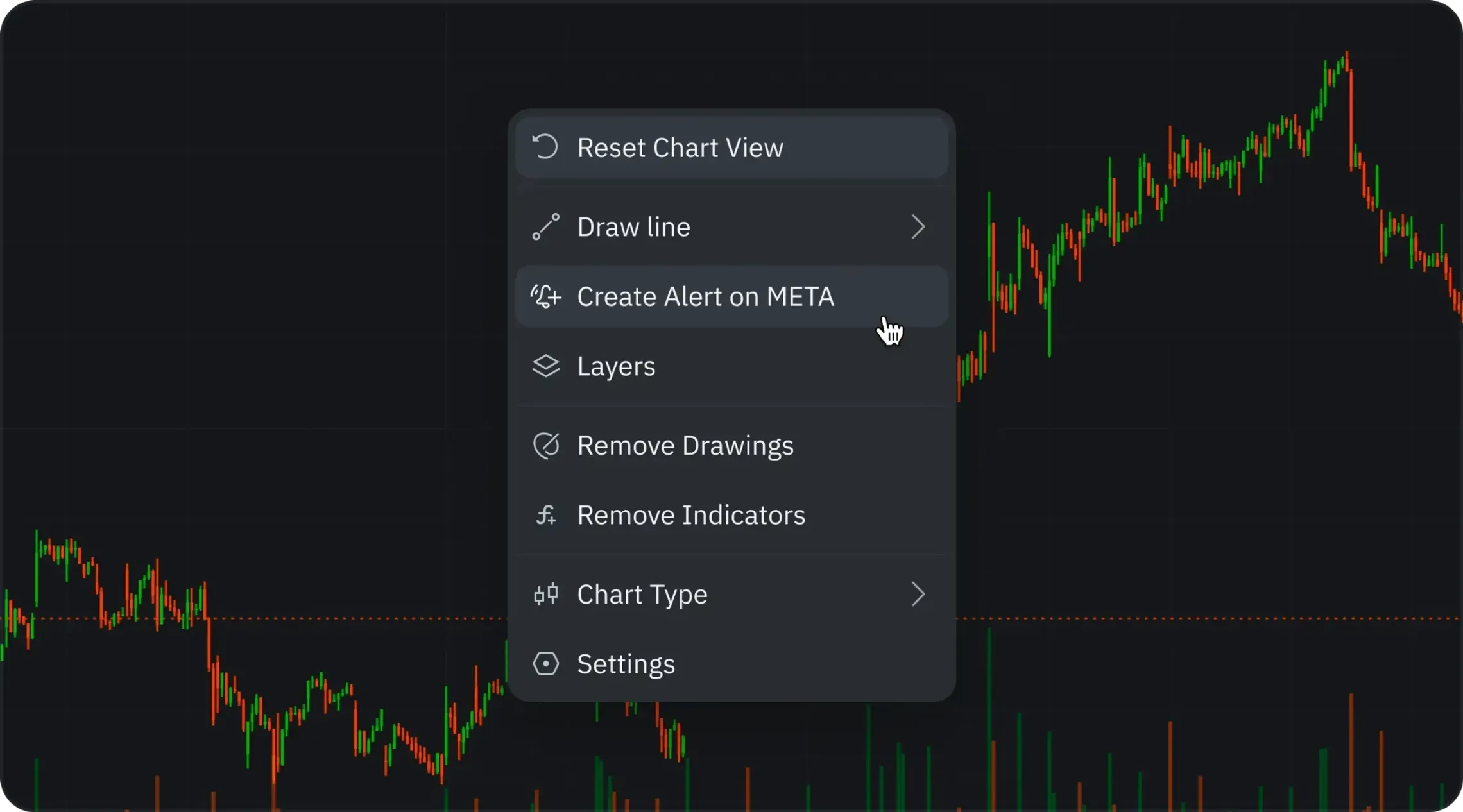The image size is (1463, 812).
Task: Click the hexagon Settings icon
Action: click(x=545, y=664)
